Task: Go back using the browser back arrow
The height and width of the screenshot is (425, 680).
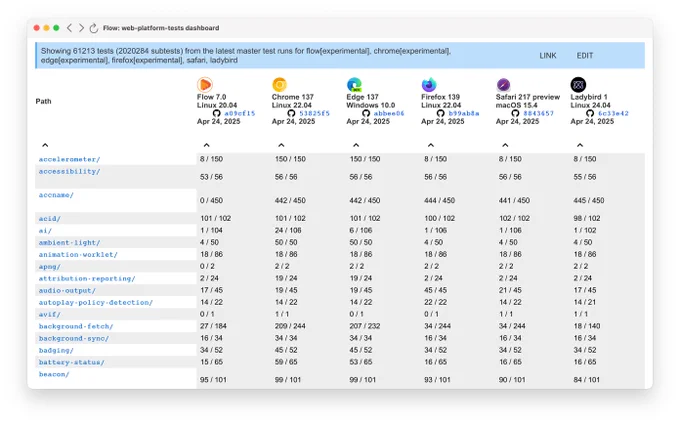Action: [x=69, y=28]
